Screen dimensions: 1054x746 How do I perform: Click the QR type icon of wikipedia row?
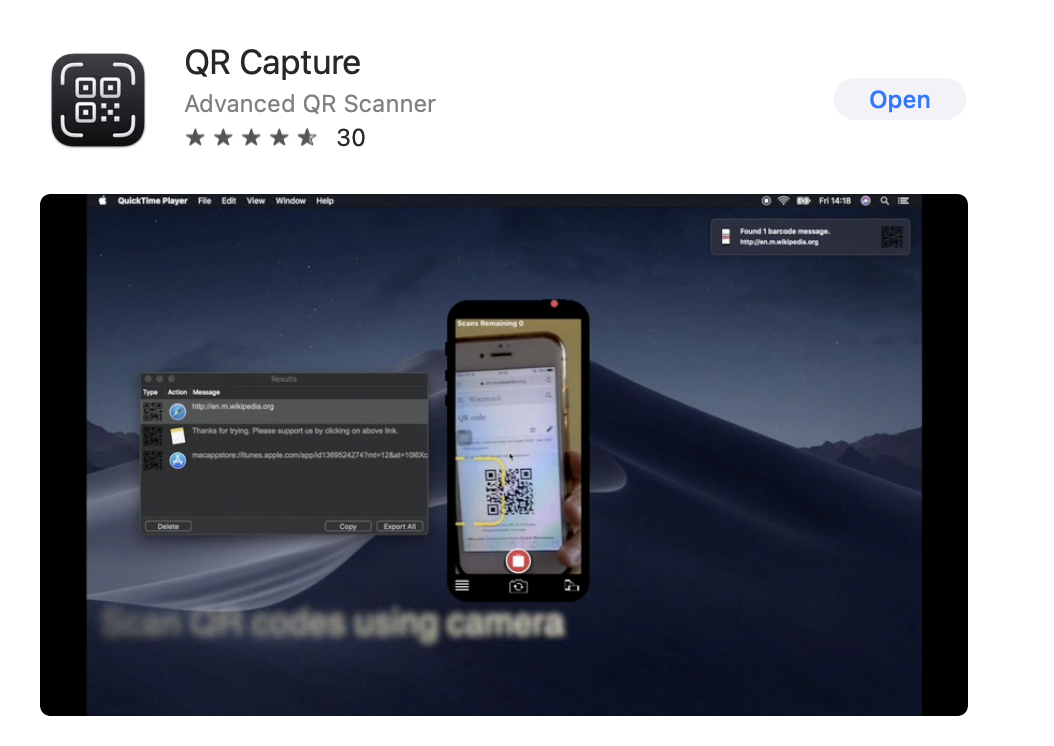(153, 411)
